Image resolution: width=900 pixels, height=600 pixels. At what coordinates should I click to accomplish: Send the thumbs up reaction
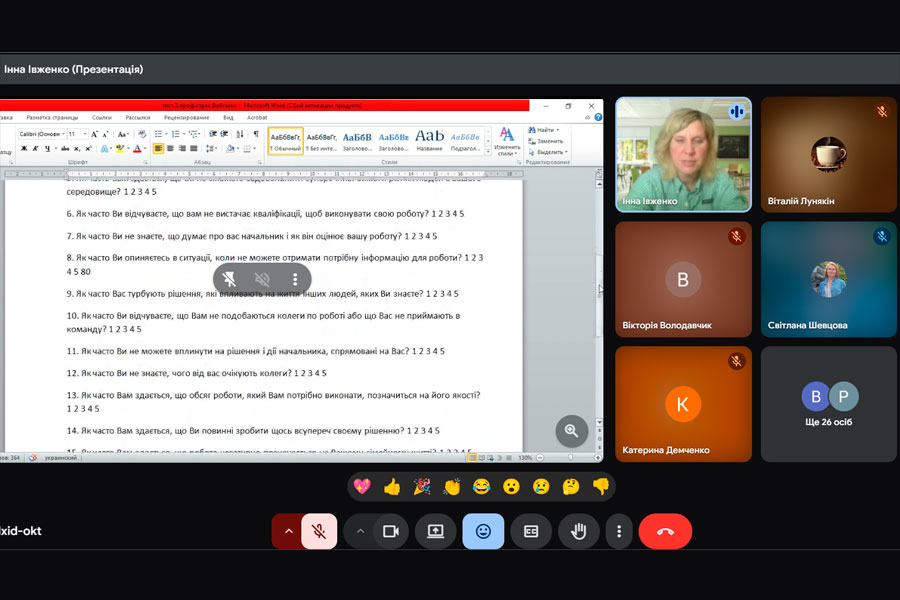tap(391, 487)
